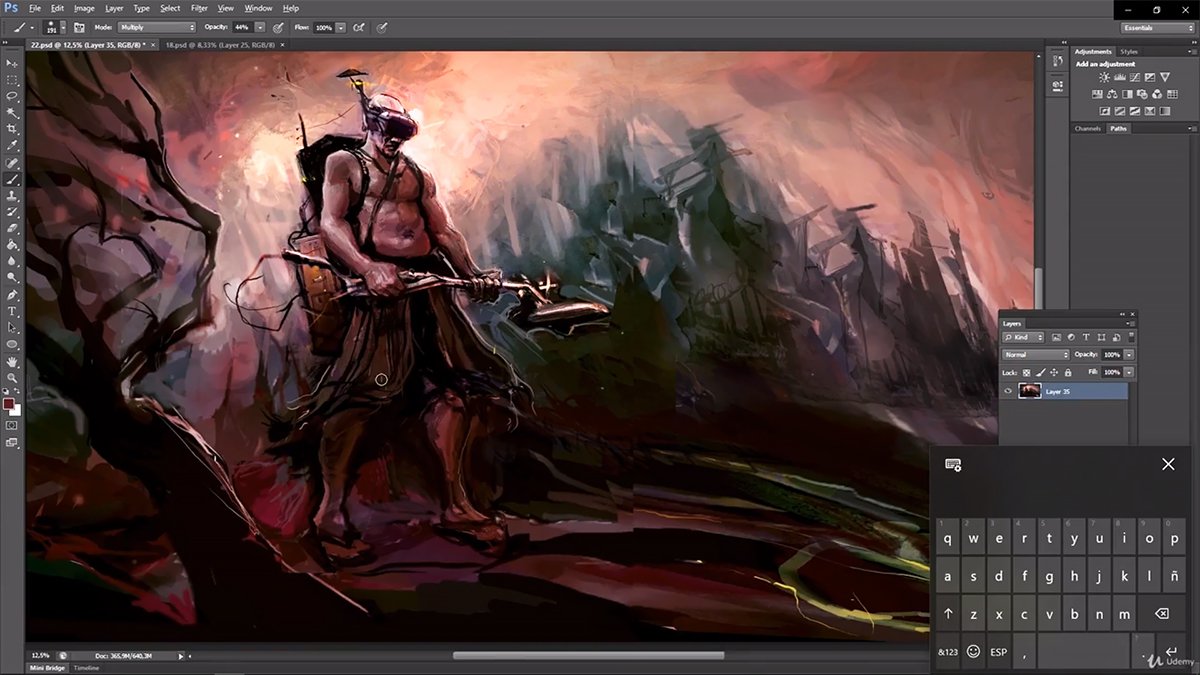Open the brush preset picker arrow
The height and width of the screenshot is (675, 1200).
(x=62, y=27)
